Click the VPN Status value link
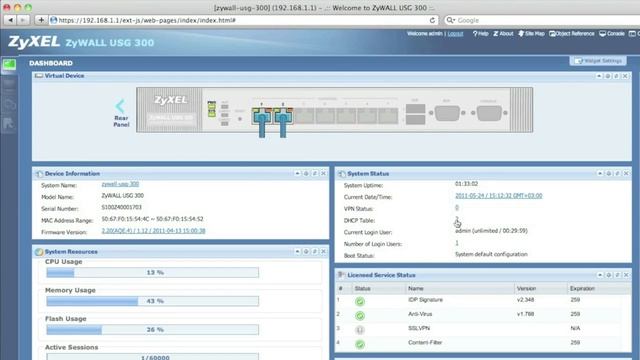Image resolution: width=640 pixels, height=360 pixels. (x=457, y=208)
